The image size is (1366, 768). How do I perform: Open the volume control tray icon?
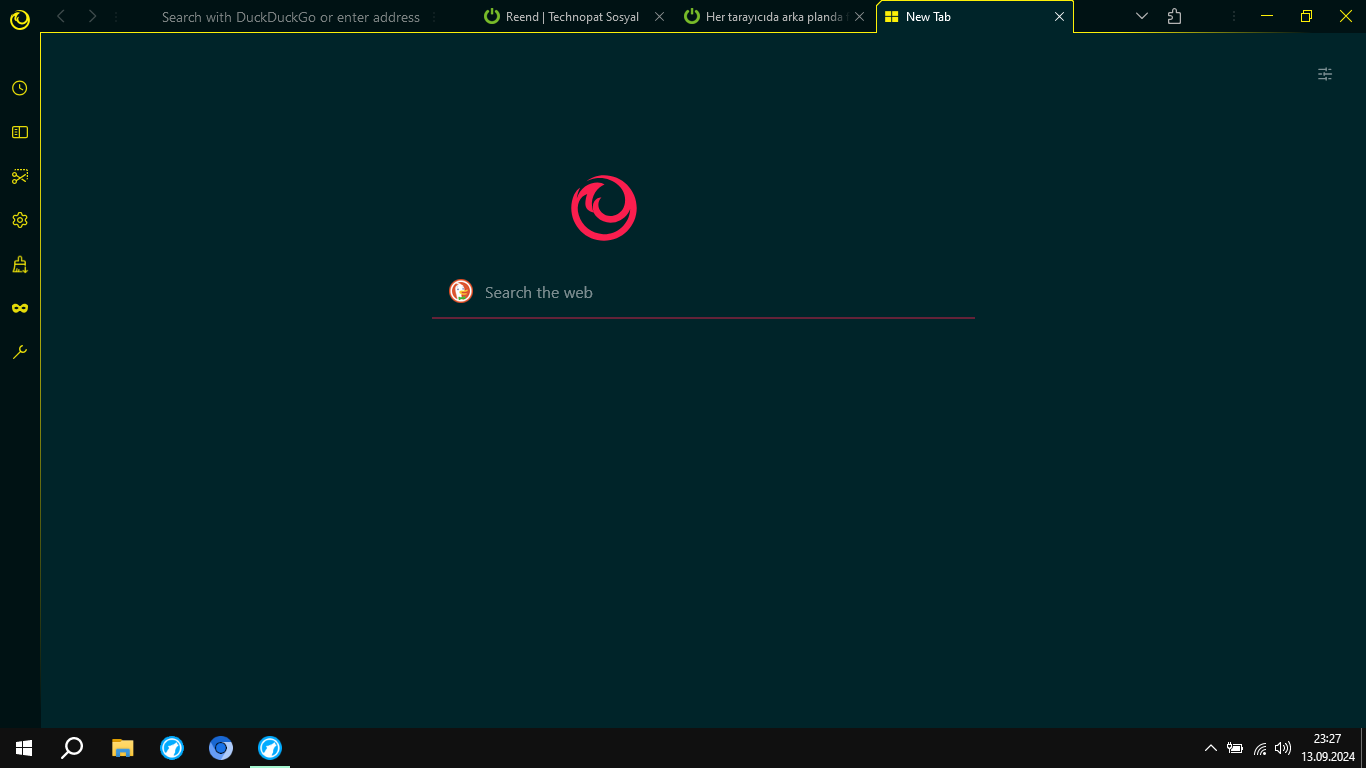(1283, 747)
